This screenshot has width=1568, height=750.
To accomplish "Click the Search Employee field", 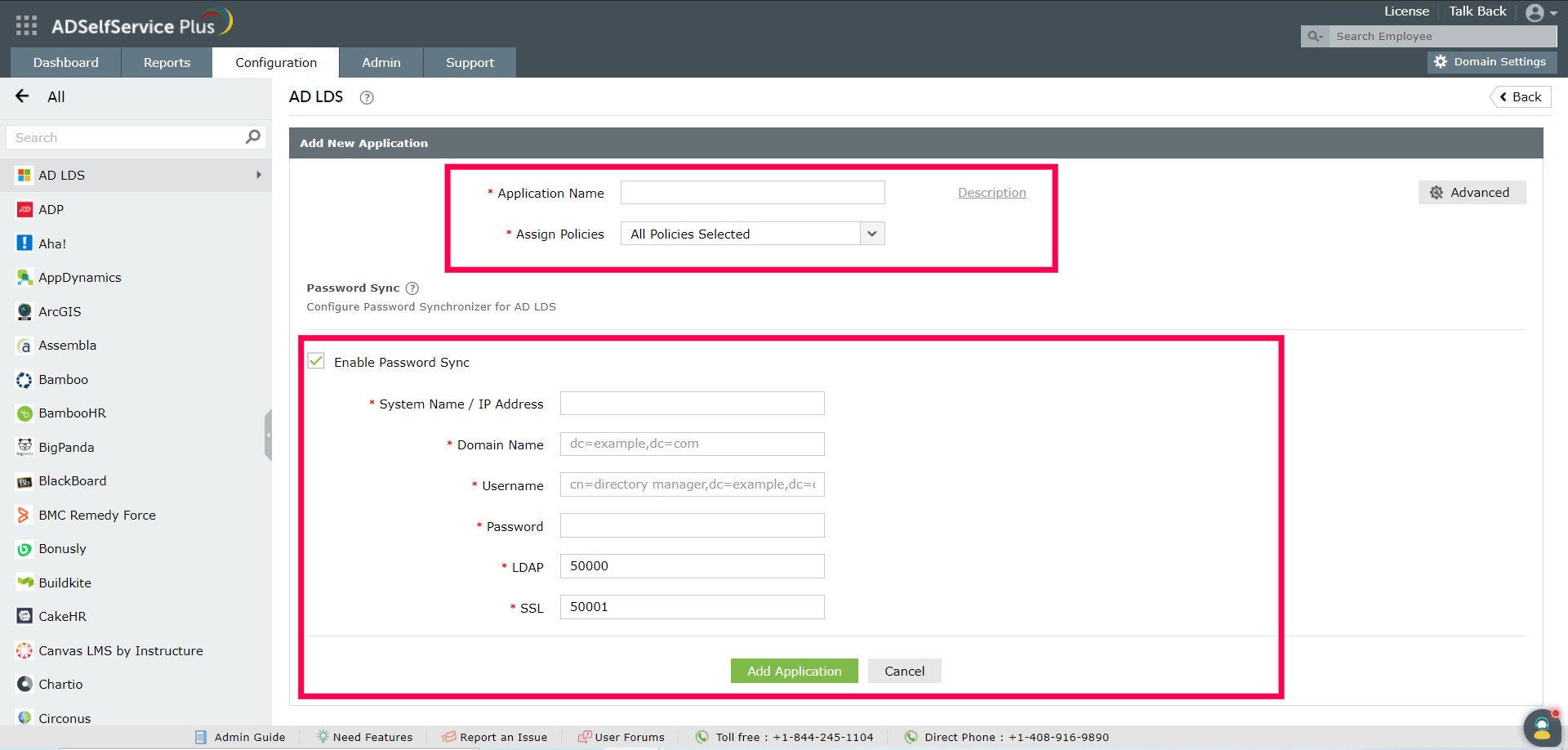I will [1442, 37].
